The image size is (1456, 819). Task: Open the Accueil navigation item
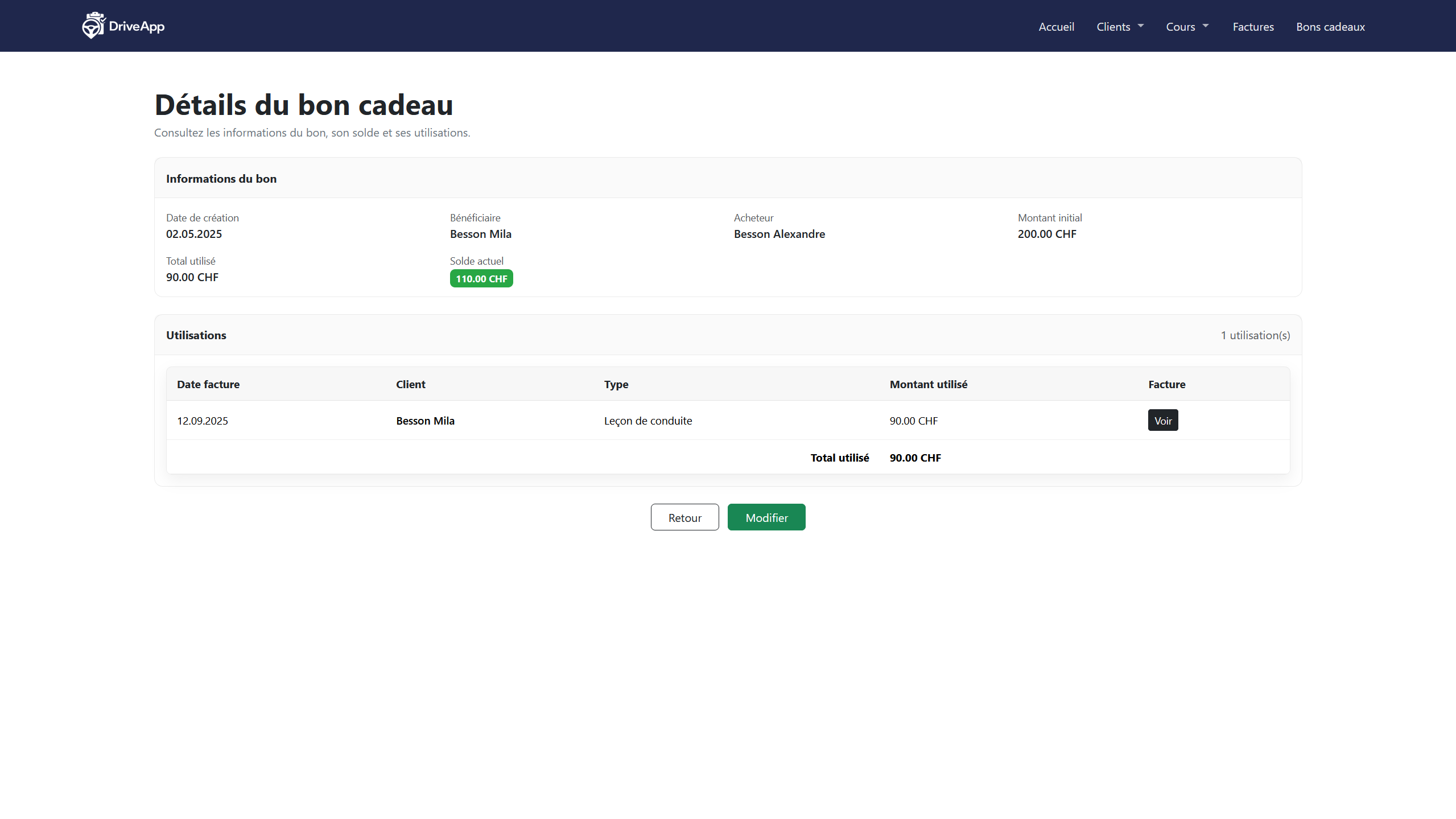coord(1056,27)
